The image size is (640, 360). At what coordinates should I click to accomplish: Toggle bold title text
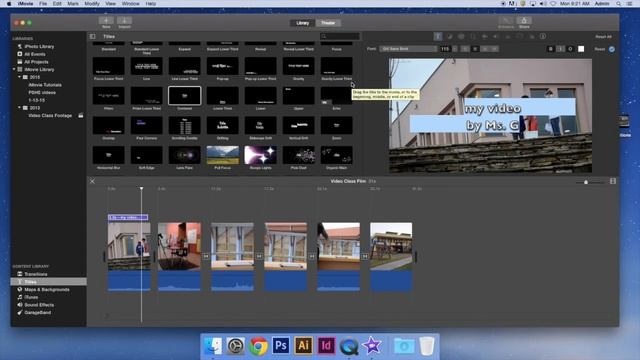pyautogui.click(x=550, y=49)
